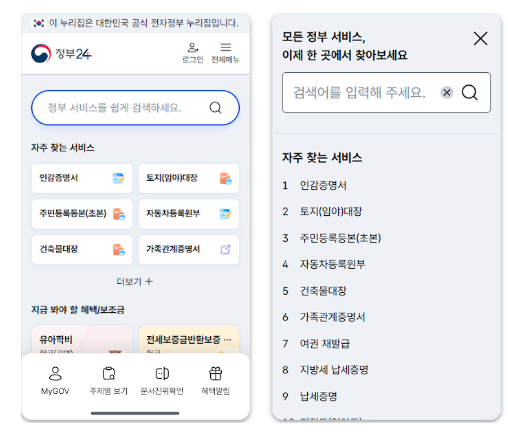Clear search text with the round X icon
Screen dimensions: 508x432
click(447, 92)
